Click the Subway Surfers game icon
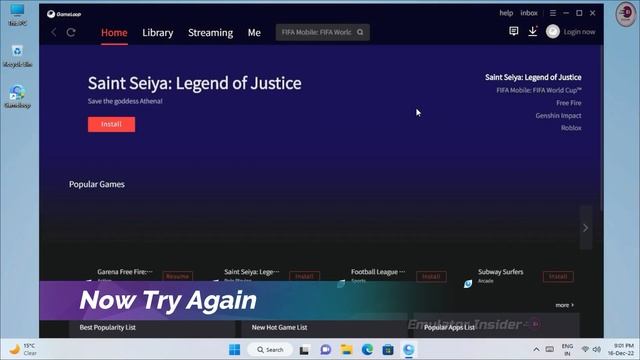Viewport: 640px width, 360px height. 468,283
